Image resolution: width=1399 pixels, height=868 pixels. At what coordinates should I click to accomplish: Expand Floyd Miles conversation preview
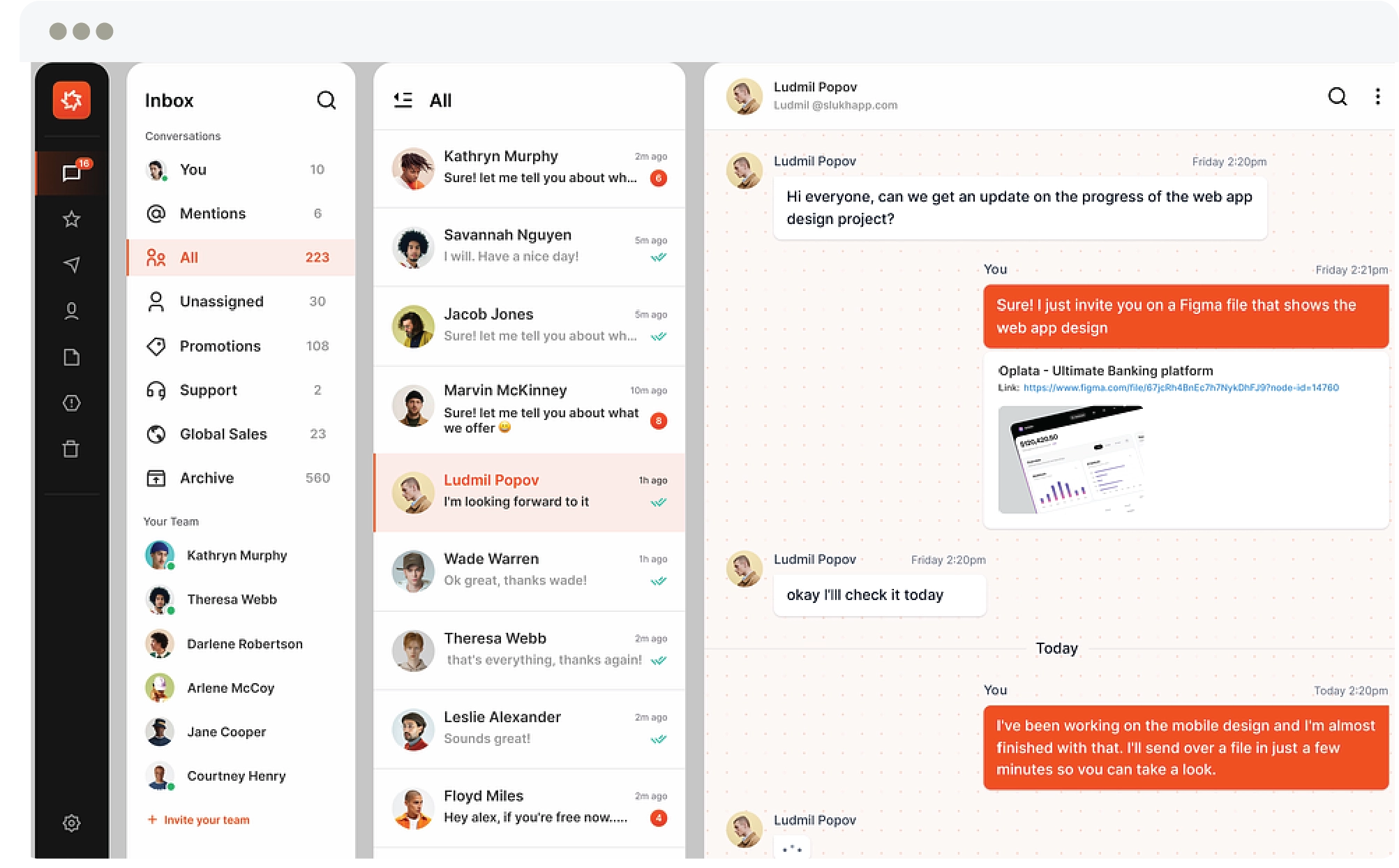529,807
